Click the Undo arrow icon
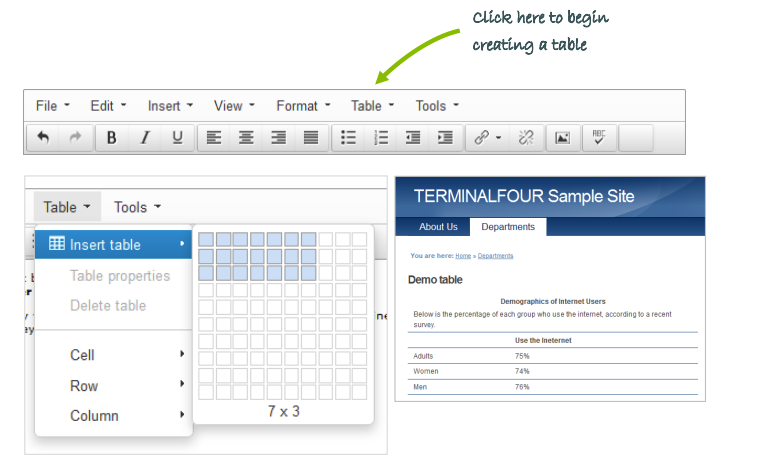The image size is (777, 464). (x=43, y=138)
